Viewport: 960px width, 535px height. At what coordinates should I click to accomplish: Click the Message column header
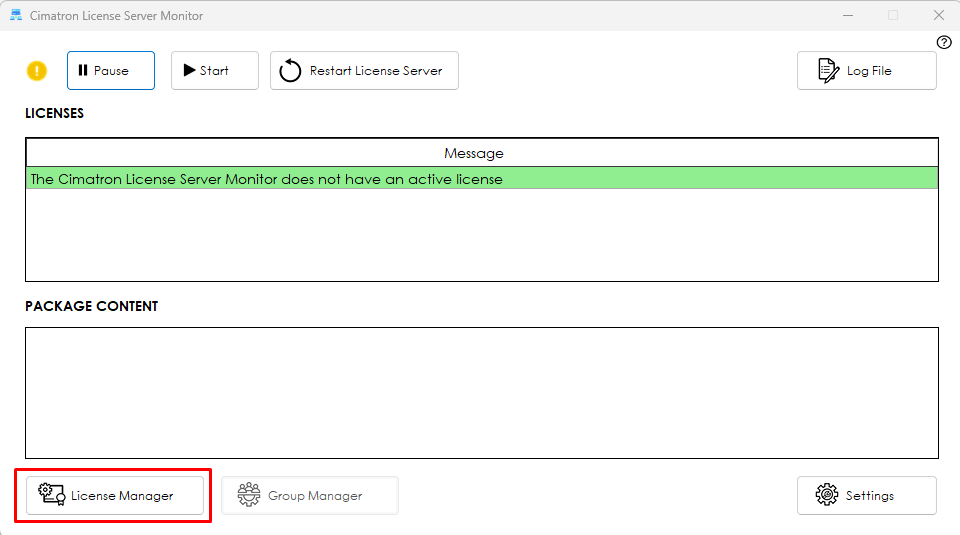point(482,153)
